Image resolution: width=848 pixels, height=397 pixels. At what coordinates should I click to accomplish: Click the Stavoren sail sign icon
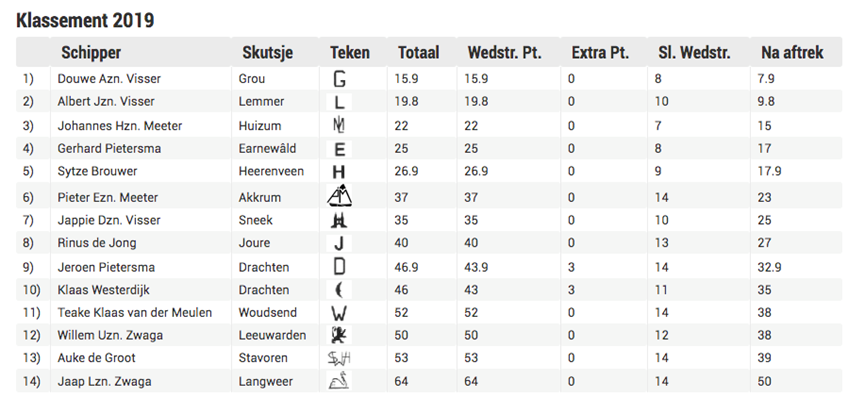(x=339, y=358)
